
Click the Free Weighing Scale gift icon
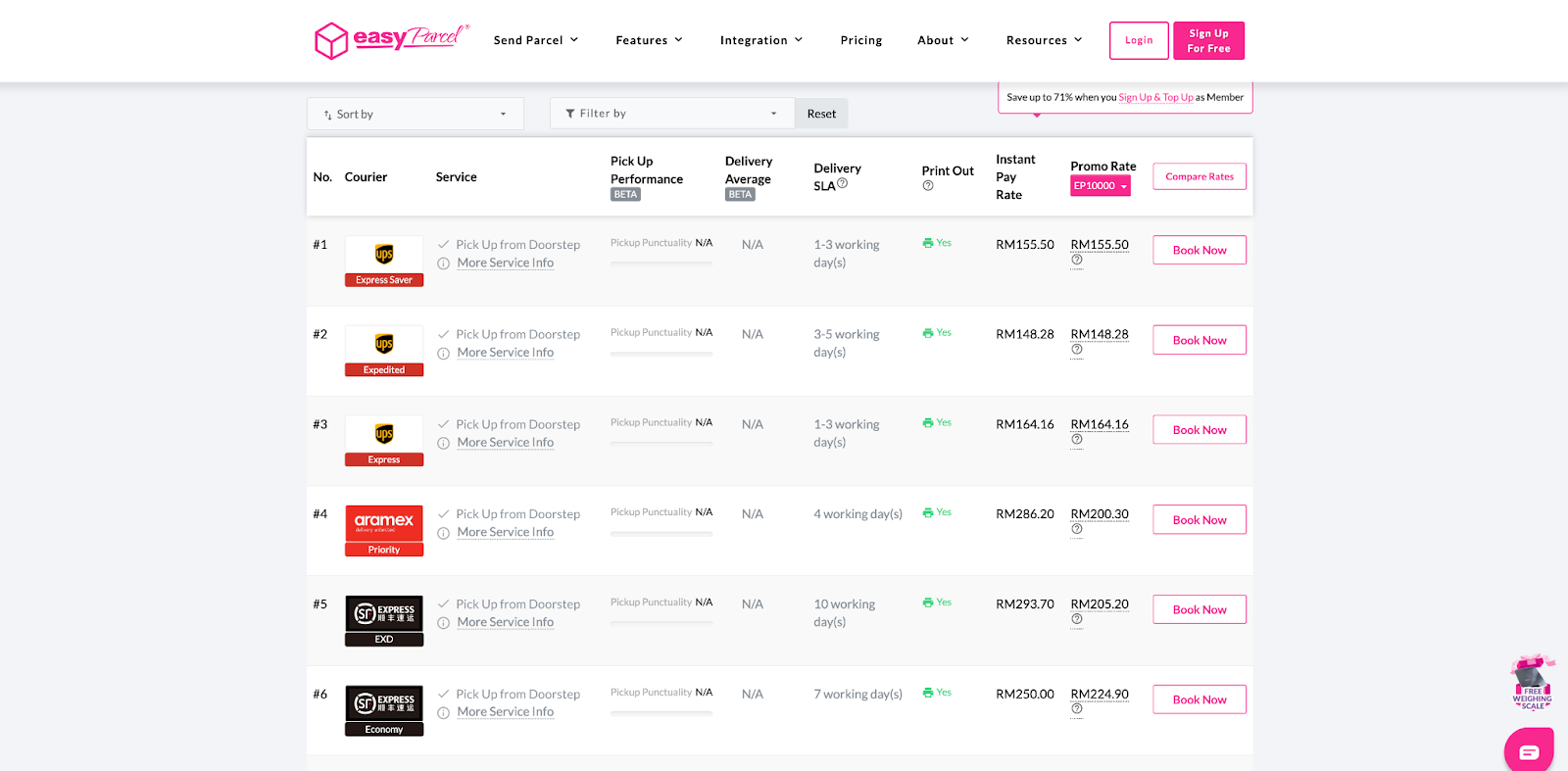(x=1532, y=683)
